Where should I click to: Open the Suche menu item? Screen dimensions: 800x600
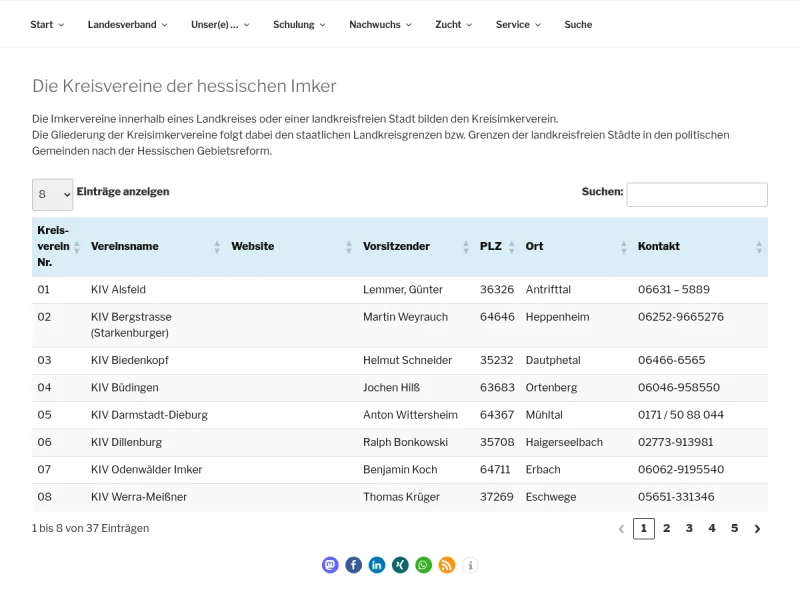point(578,25)
